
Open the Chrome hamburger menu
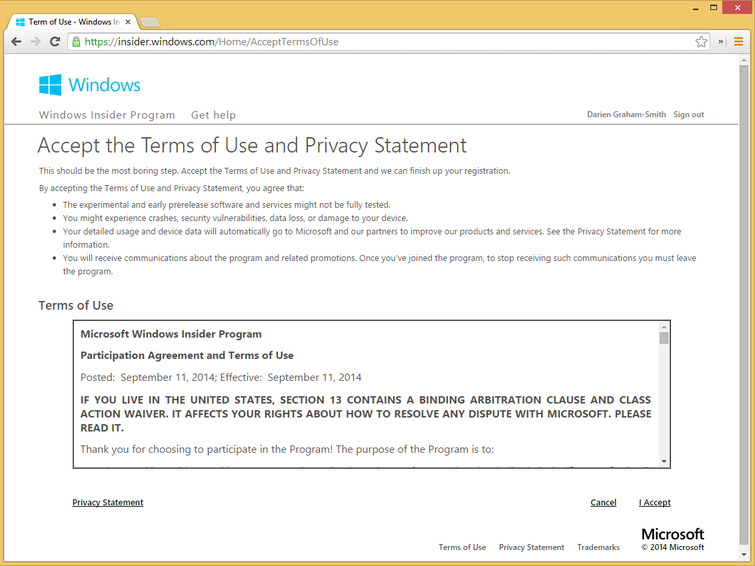click(x=738, y=42)
